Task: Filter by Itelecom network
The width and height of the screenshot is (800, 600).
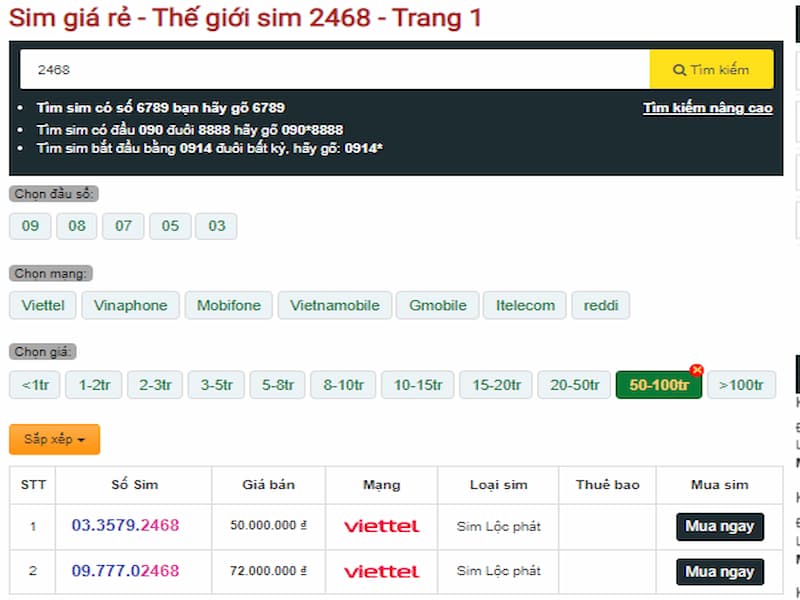Action: click(x=525, y=305)
